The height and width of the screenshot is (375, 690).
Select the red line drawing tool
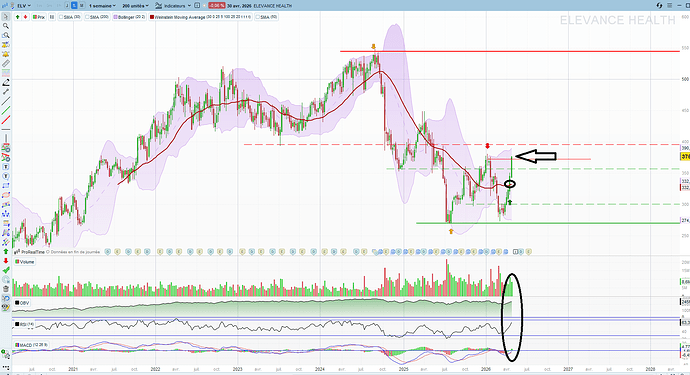point(6,120)
